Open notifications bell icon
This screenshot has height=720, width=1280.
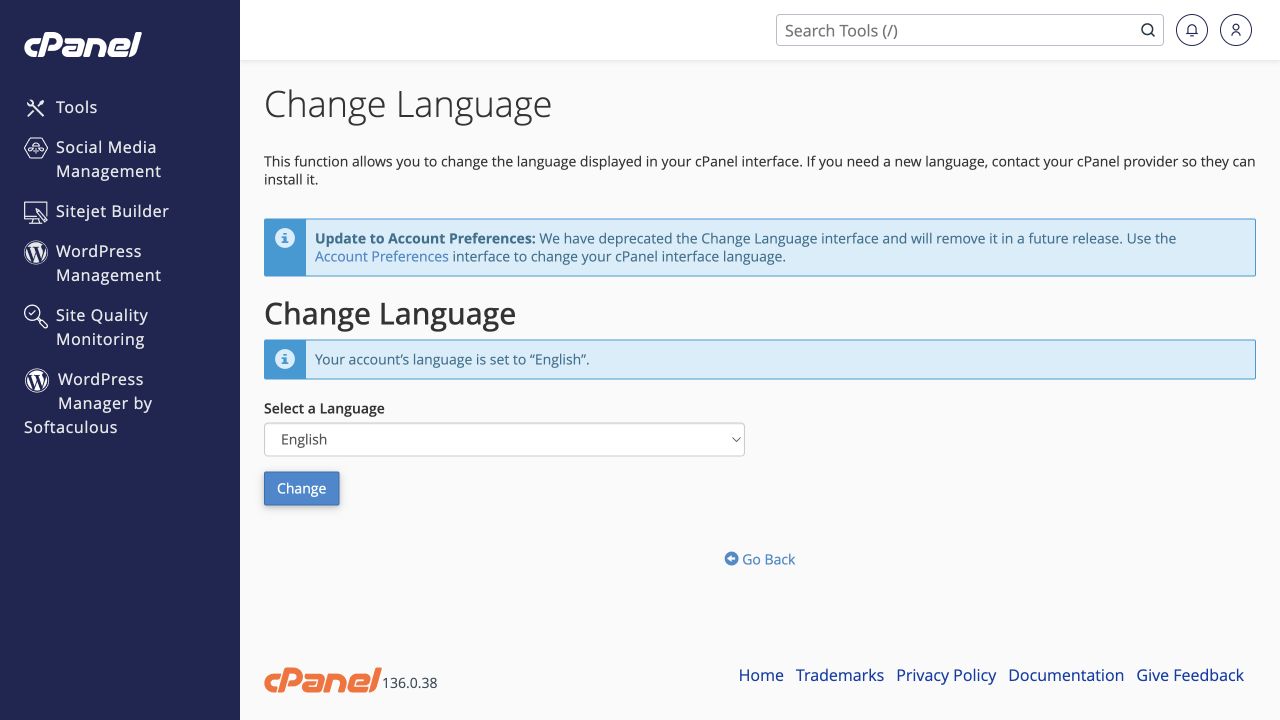[1192, 30]
